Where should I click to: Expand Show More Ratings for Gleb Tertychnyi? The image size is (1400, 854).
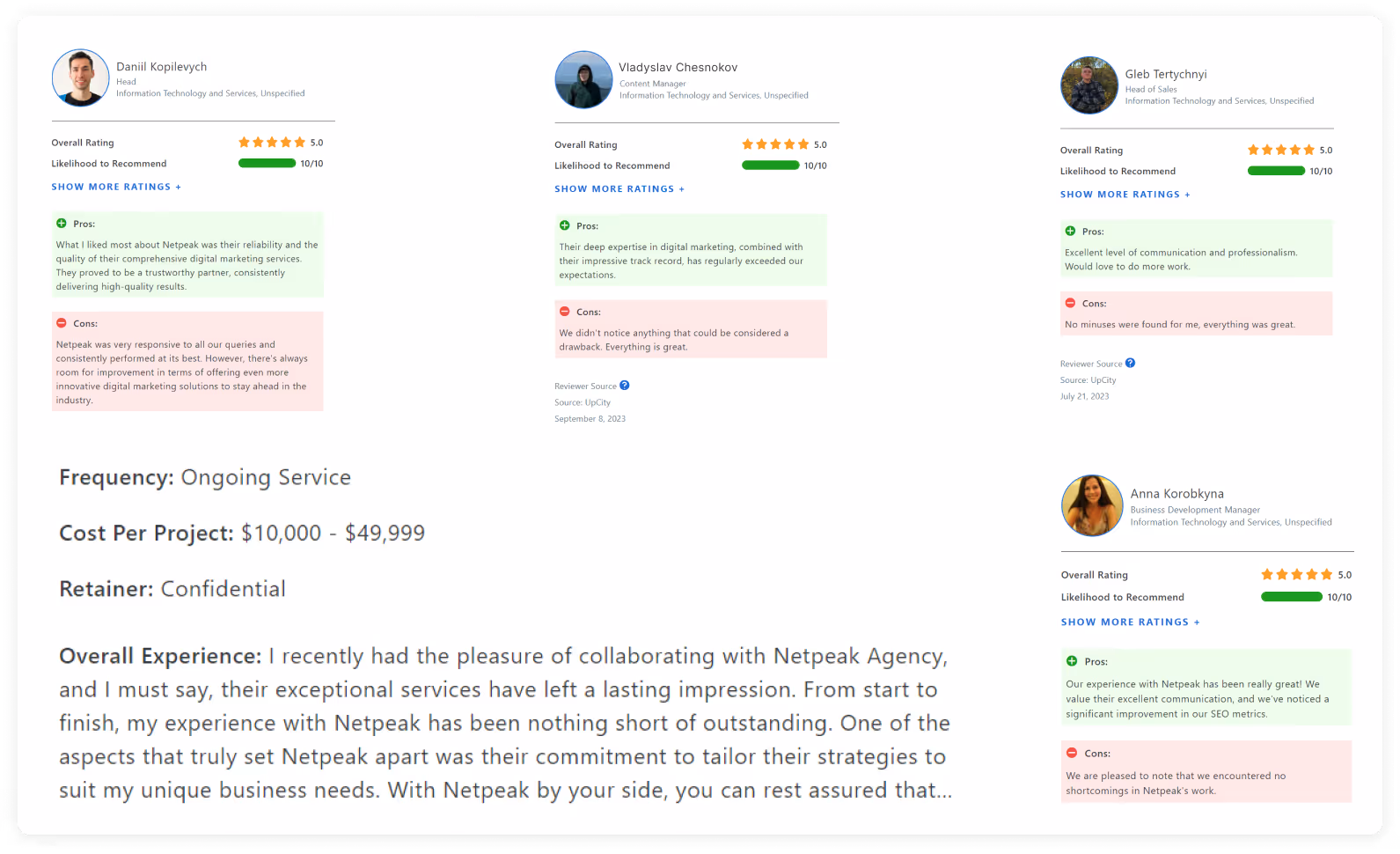point(1125,195)
